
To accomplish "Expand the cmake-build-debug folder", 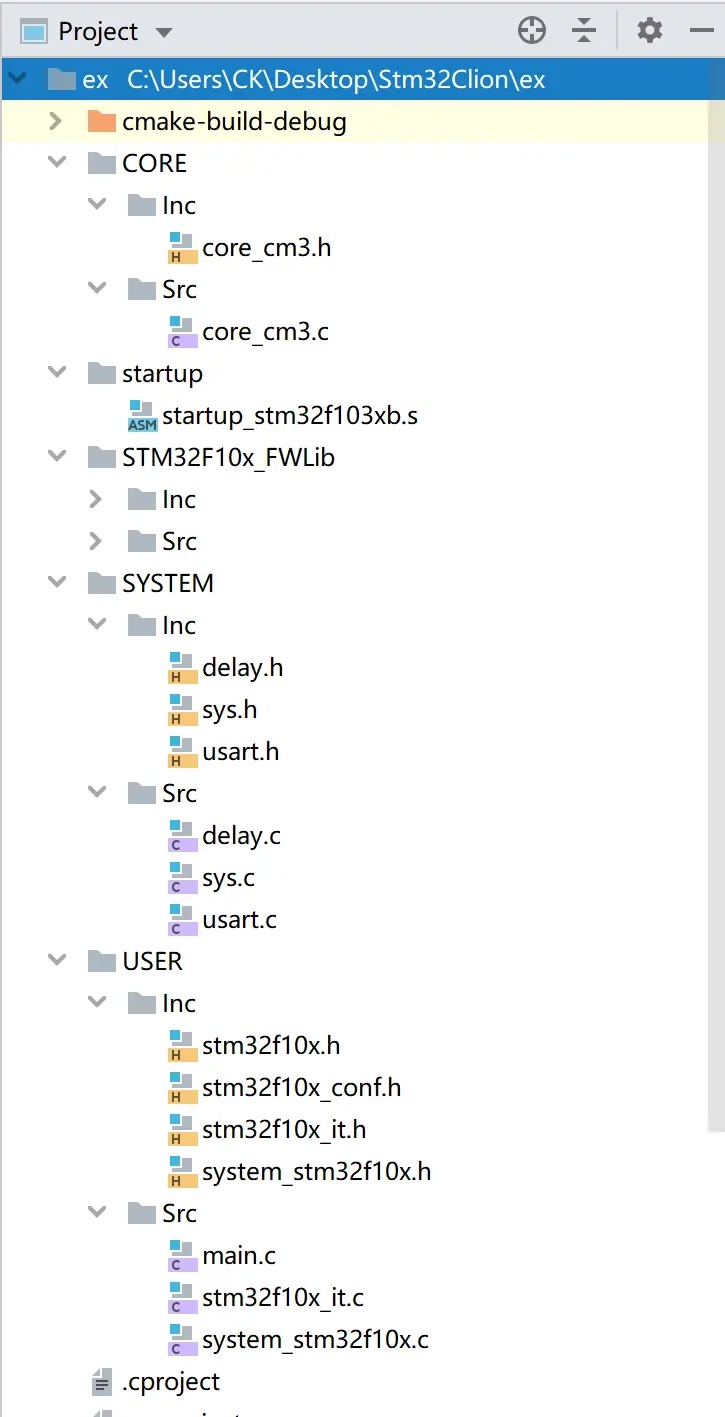I will pos(56,121).
